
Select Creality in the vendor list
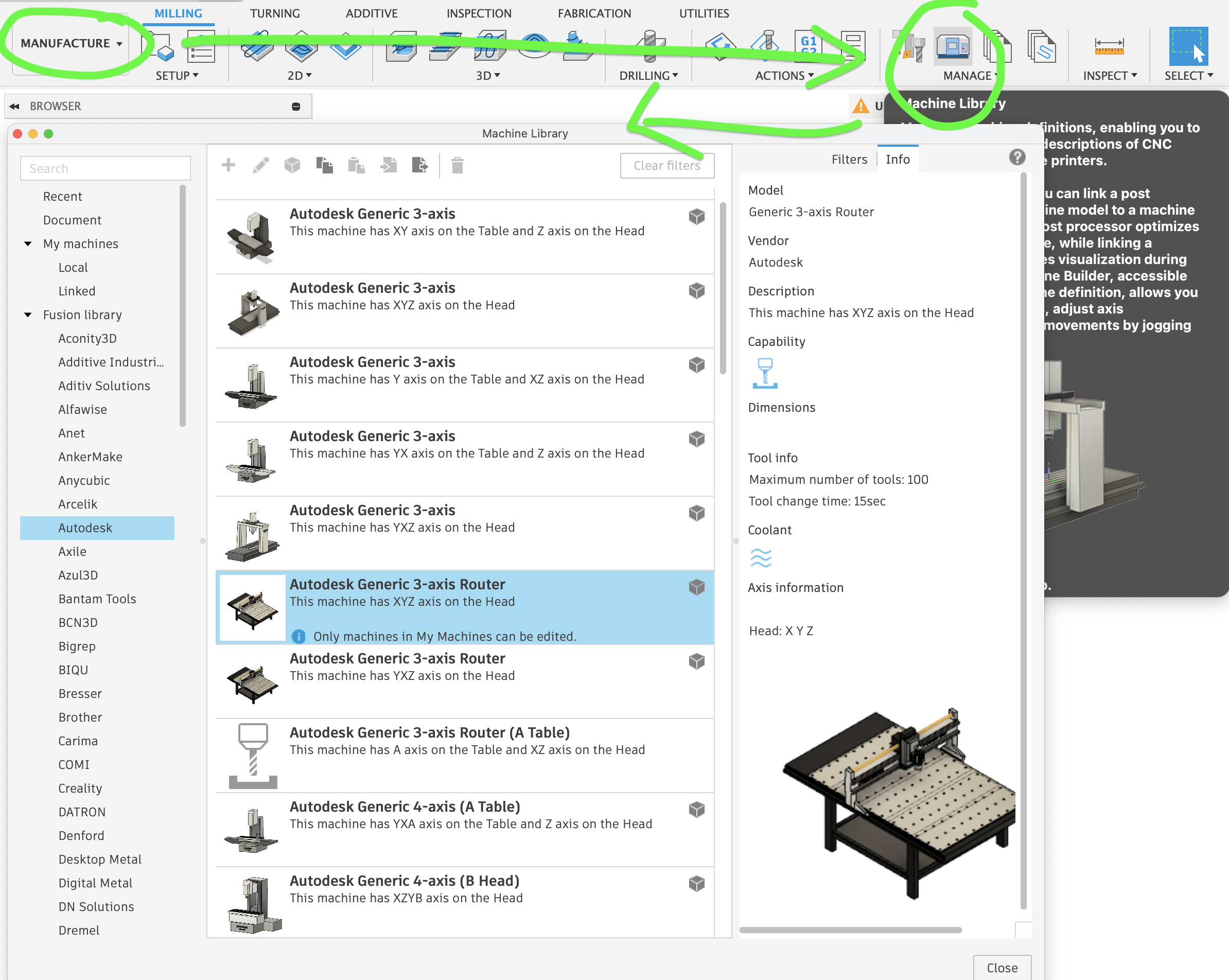coord(80,789)
